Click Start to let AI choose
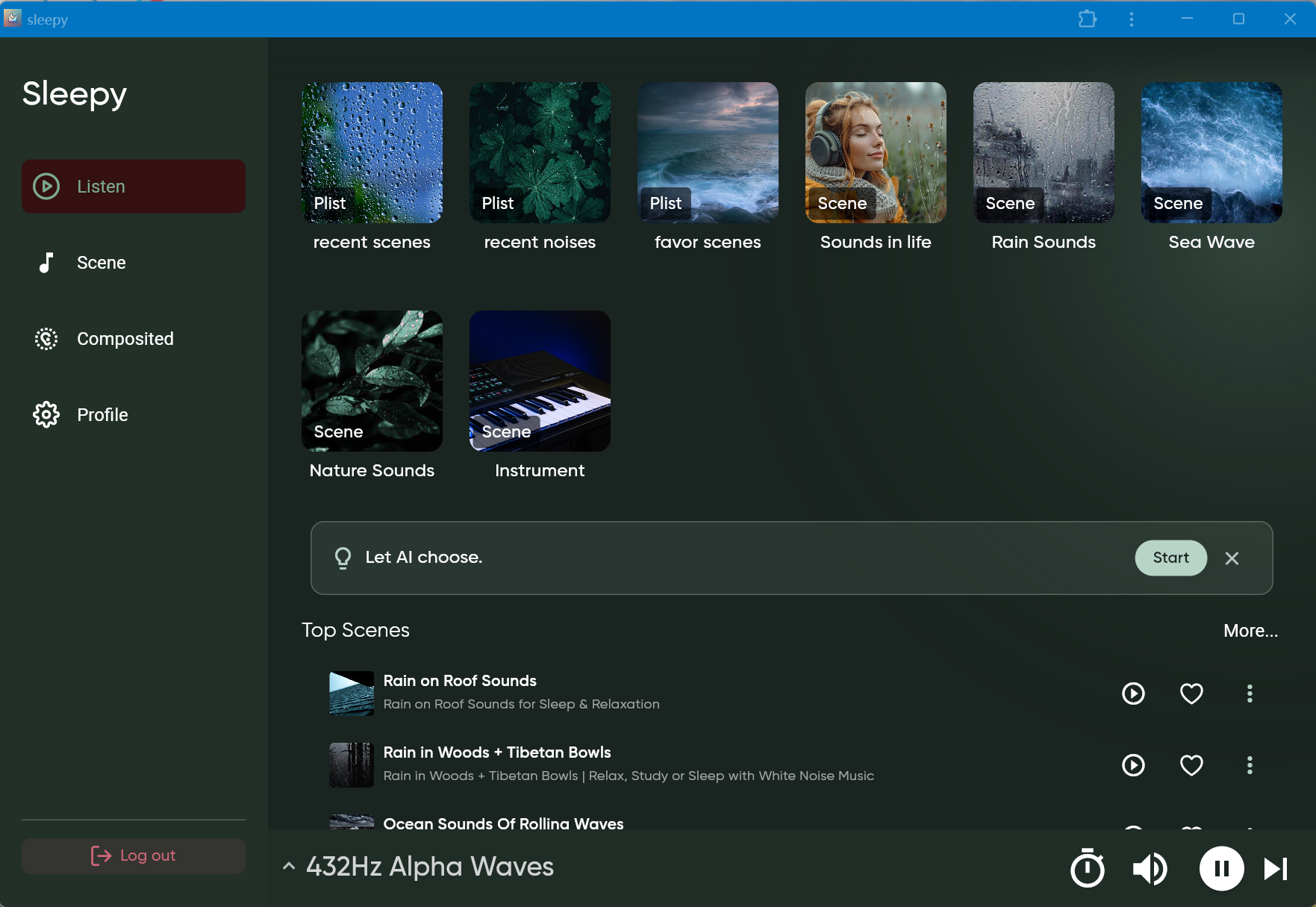 click(1170, 558)
